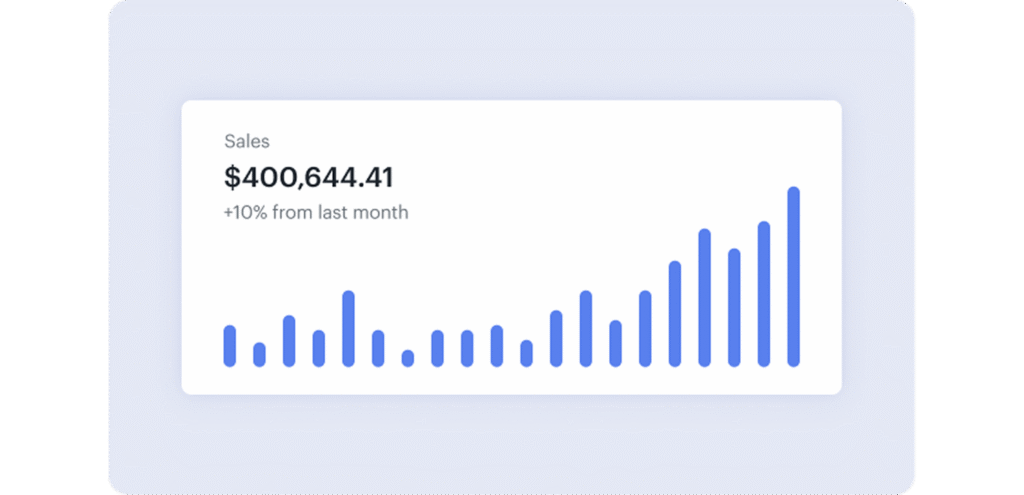Click the twelfth bar from the left

tap(556, 338)
